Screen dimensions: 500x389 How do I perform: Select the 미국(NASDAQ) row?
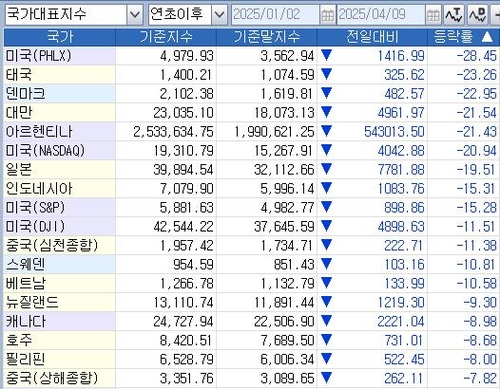point(252,151)
